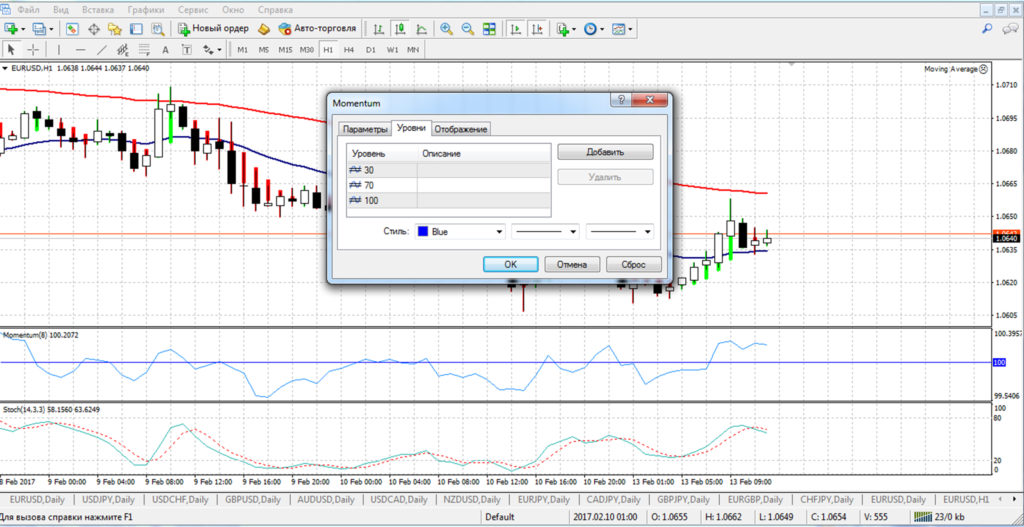Switch to the Параметры tab
This screenshot has width=1024, height=527.
click(x=364, y=130)
